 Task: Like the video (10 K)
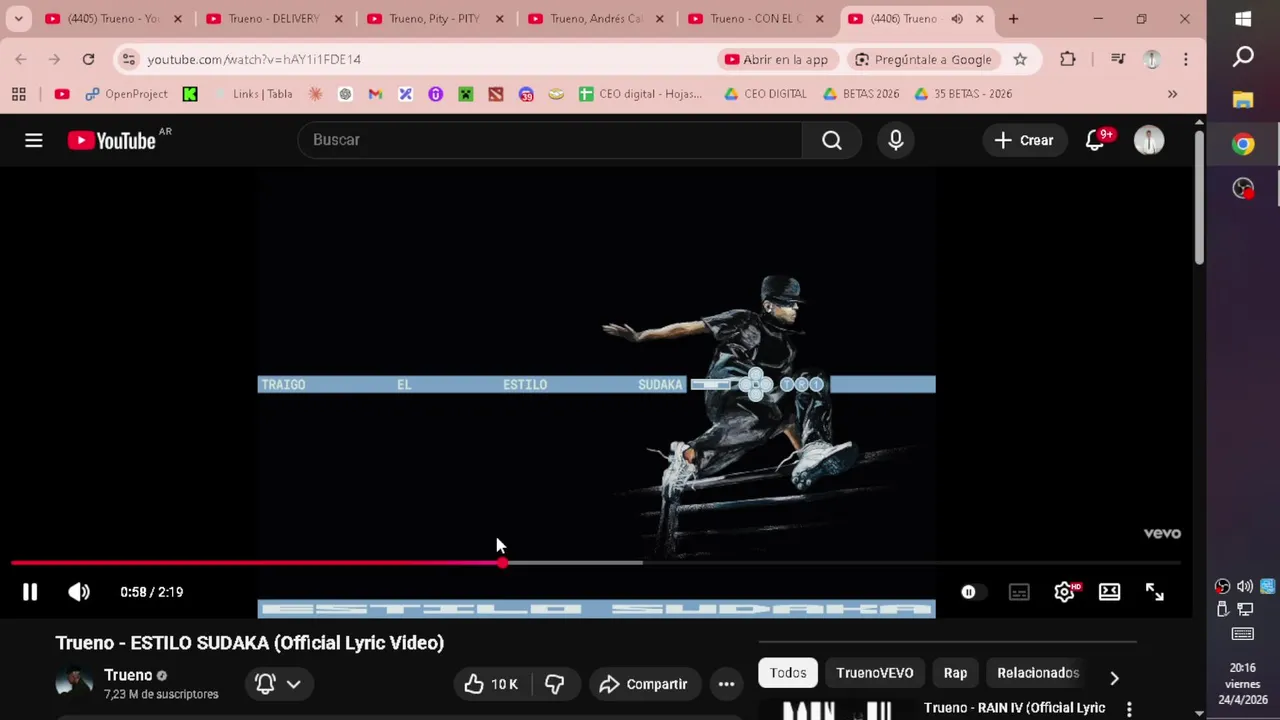pos(491,684)
